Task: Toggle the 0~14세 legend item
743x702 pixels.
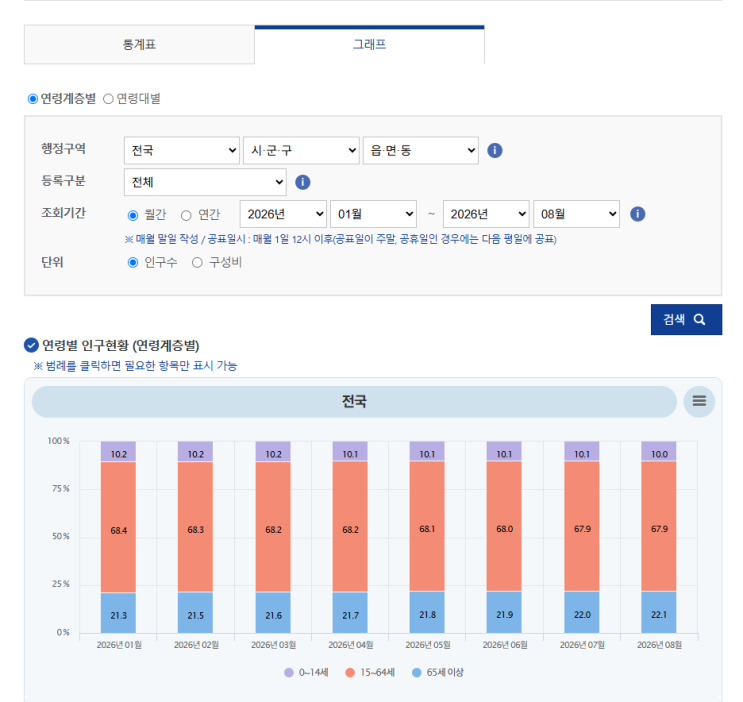Action: coord(306,672)
